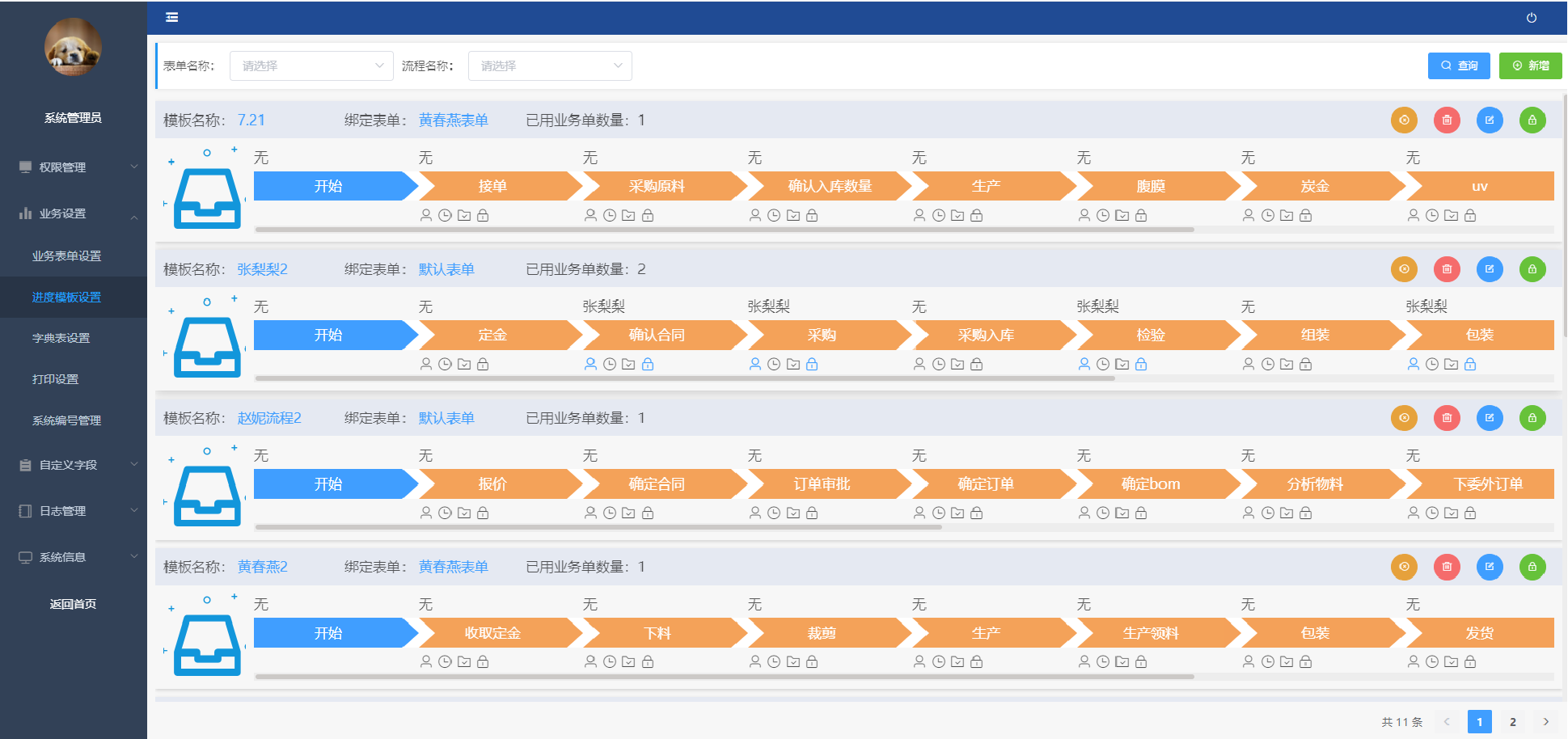Click the green 新增 button
The image size is (1568, 739).
click(1530, 66)
